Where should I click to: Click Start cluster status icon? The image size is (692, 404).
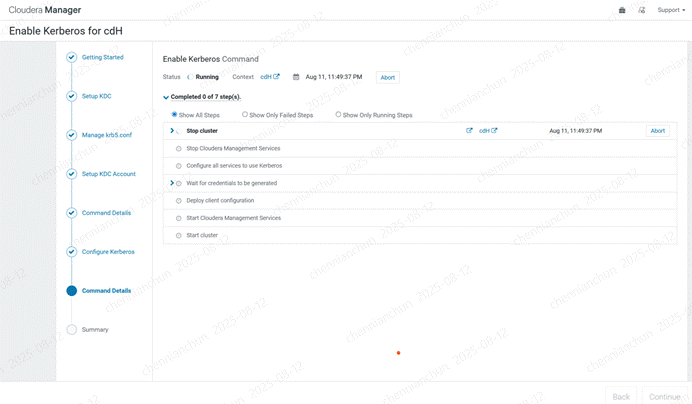(x=179, y=236)
